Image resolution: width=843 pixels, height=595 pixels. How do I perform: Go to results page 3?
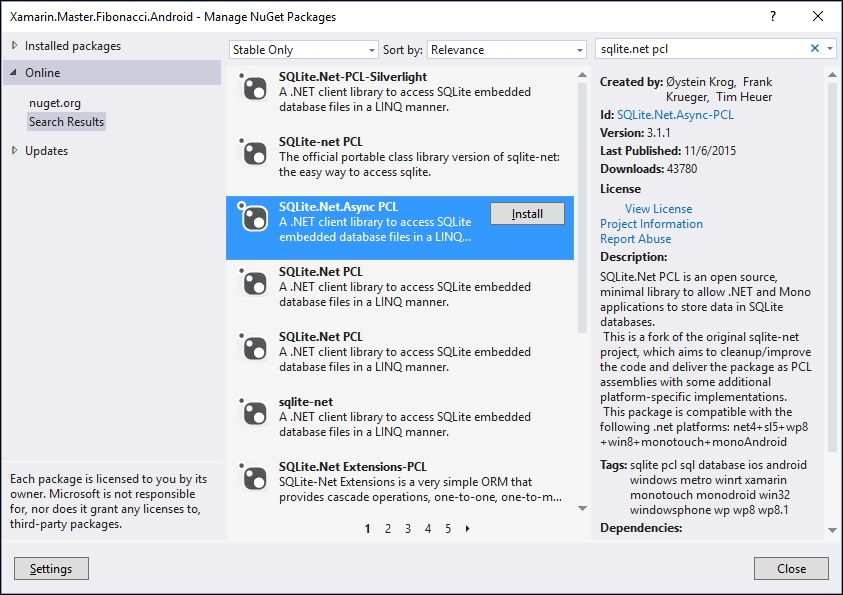408,528
